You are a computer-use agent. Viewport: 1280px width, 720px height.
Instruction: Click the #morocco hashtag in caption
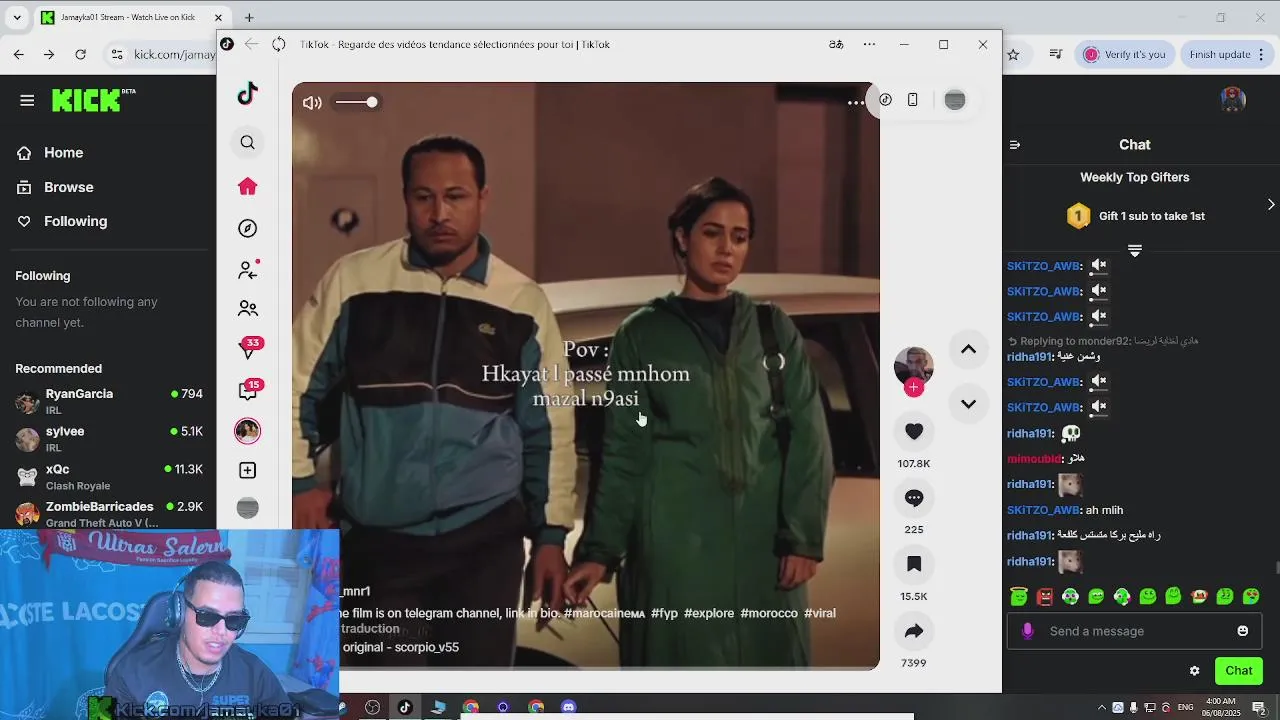click(x=769, y=613)
